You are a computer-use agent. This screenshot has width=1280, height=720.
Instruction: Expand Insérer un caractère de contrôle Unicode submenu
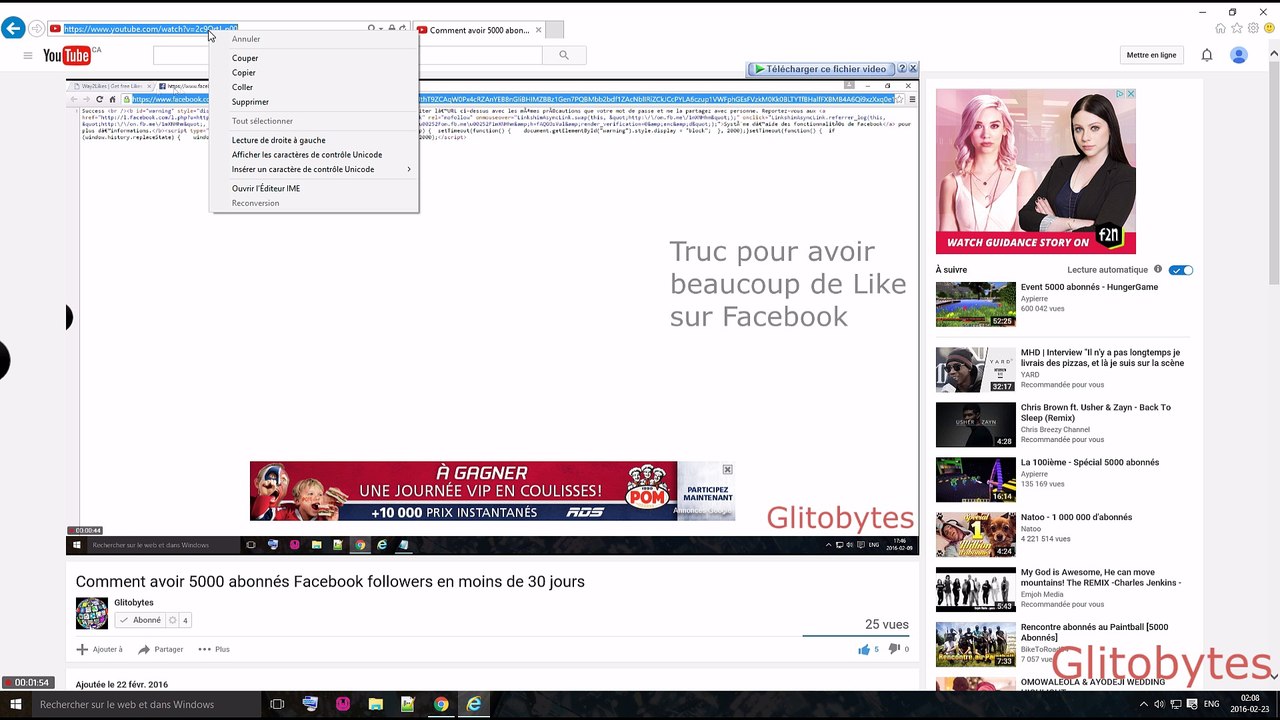[313, 169]
